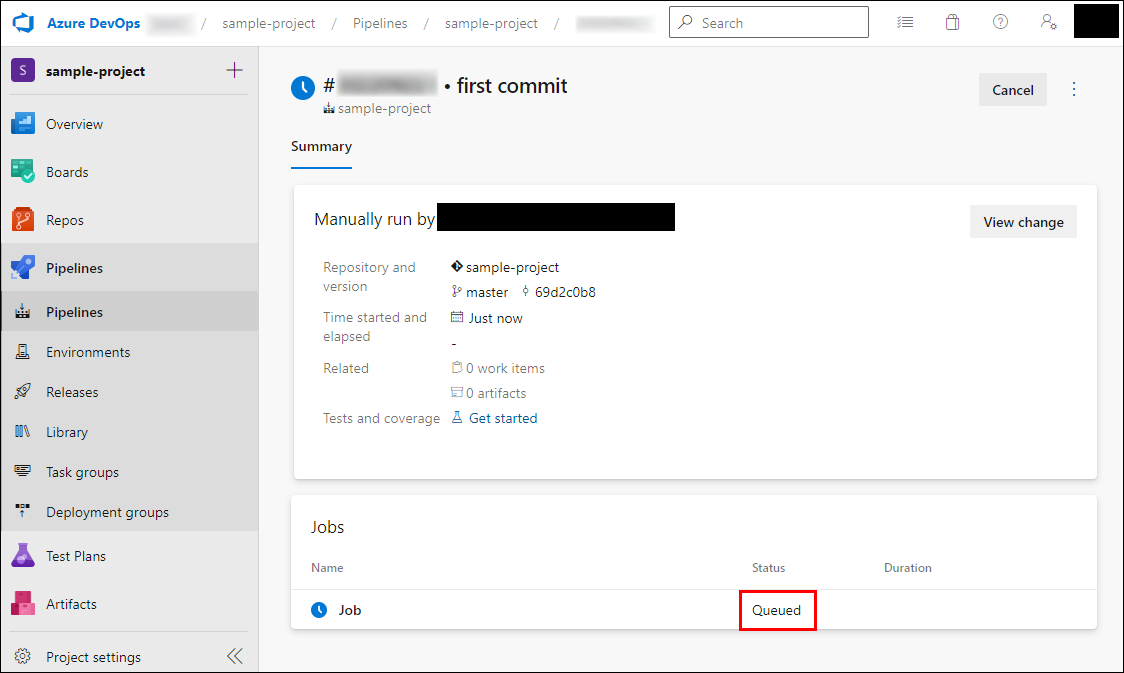Click the Test Plans flask icon
1124x673 pixels.
tap(23, 555)
